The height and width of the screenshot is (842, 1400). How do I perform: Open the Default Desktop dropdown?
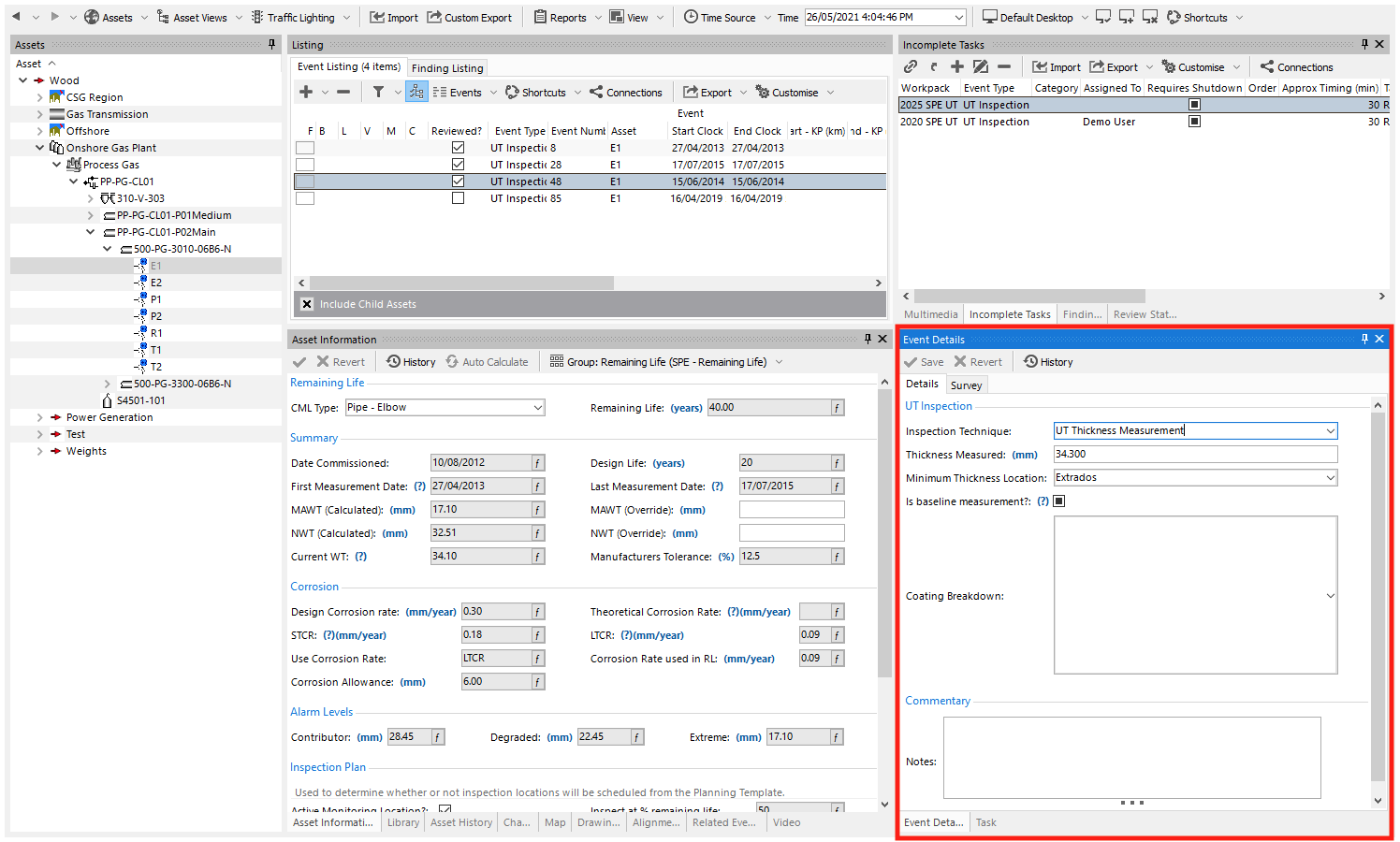pos(1086,17)
